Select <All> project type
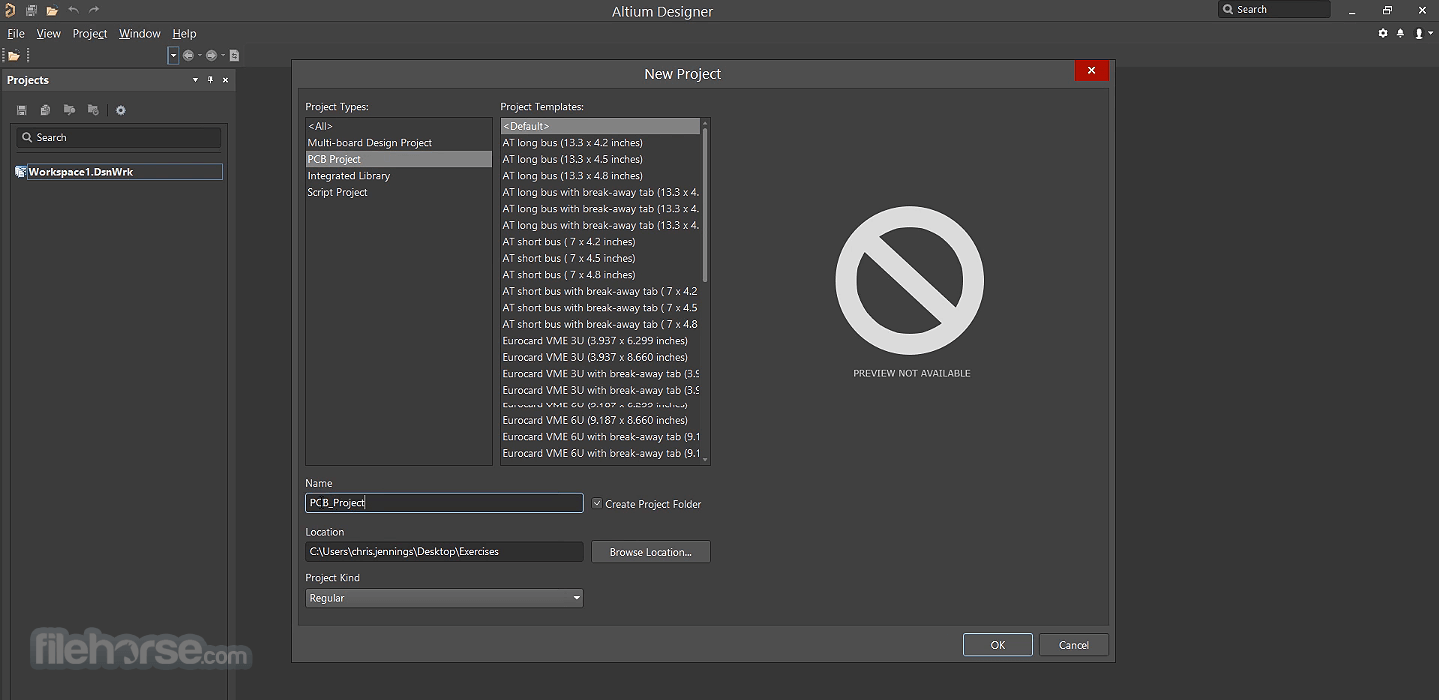Image resolution: width=1439 pixels, height=700 pixels. [x=398, y=126]
